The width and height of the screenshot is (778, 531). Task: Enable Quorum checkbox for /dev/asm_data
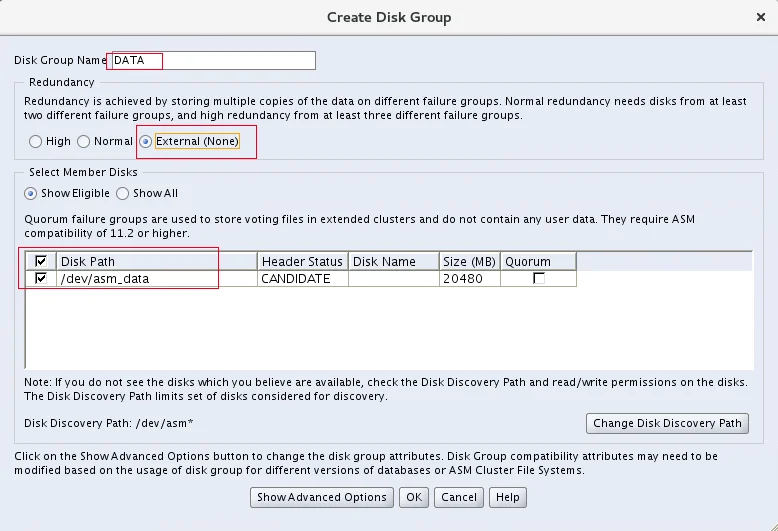point(539,278)
